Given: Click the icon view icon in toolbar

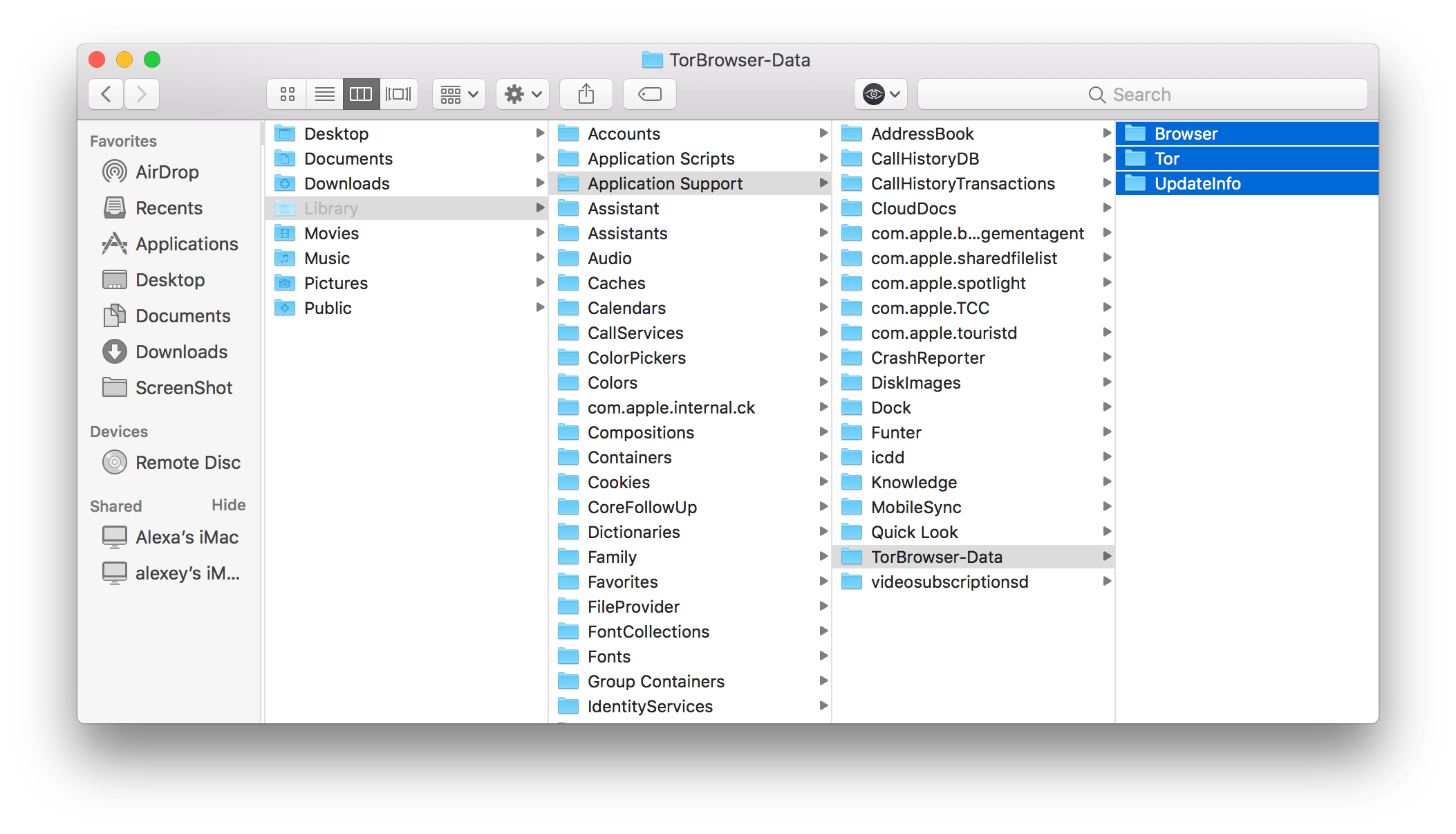Looking at the screenshot, I should tap(287, 93).
